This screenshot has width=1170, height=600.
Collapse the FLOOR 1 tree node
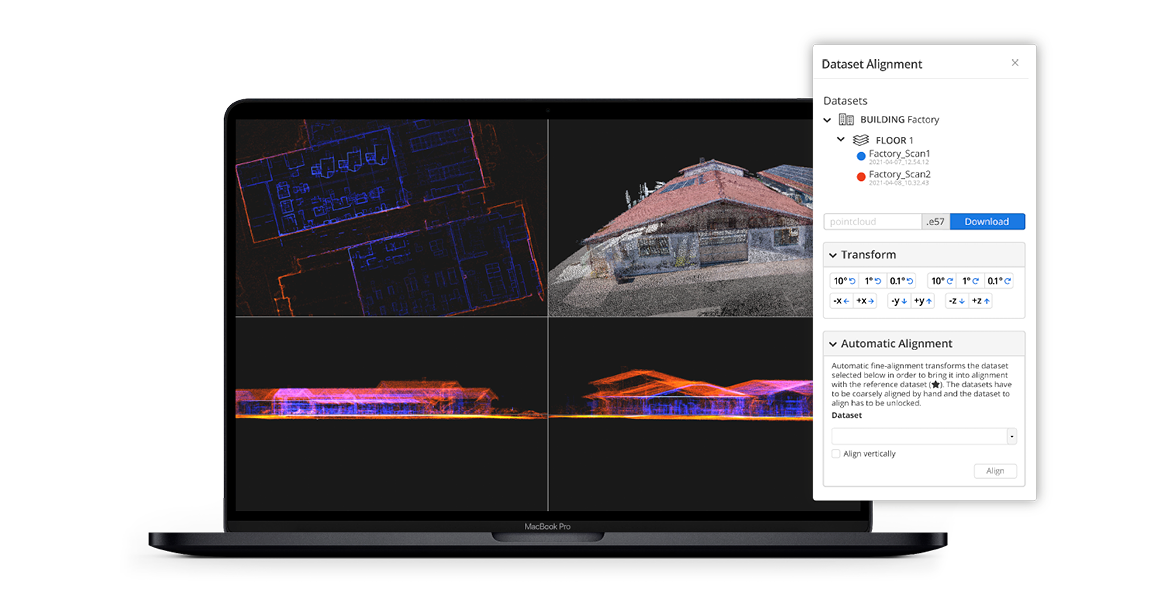(x=841, y=140)
